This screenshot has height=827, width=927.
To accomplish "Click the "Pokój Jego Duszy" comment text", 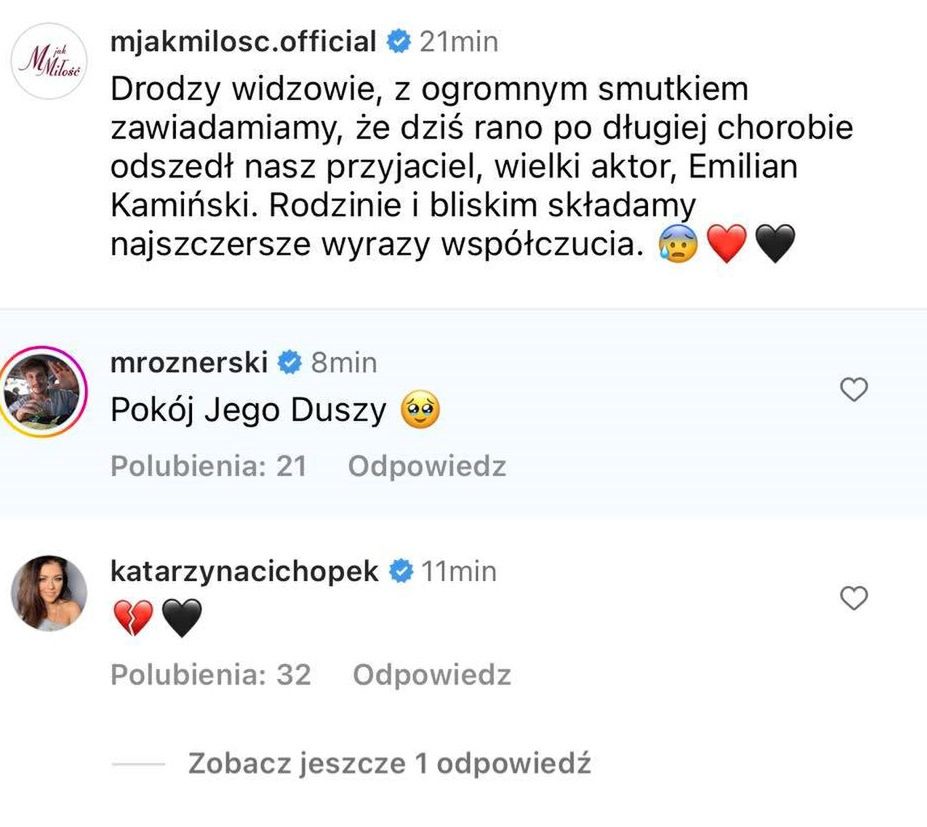I will [248, 412].
